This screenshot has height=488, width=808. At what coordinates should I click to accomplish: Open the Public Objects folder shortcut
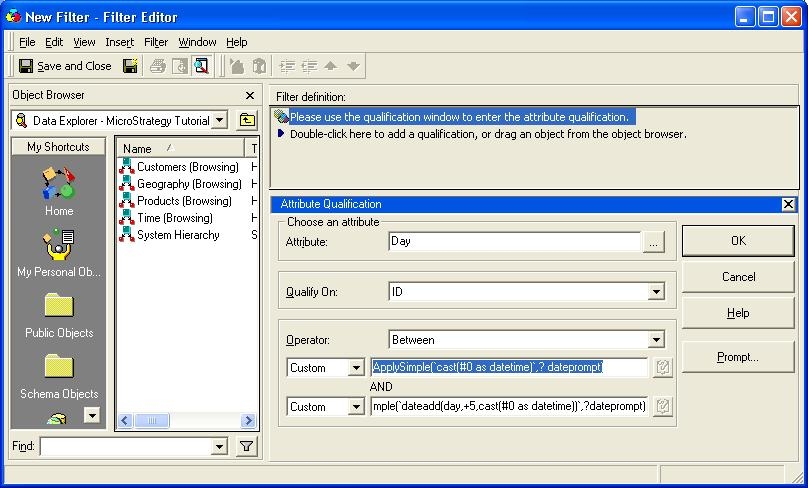[x=59, y=315]
